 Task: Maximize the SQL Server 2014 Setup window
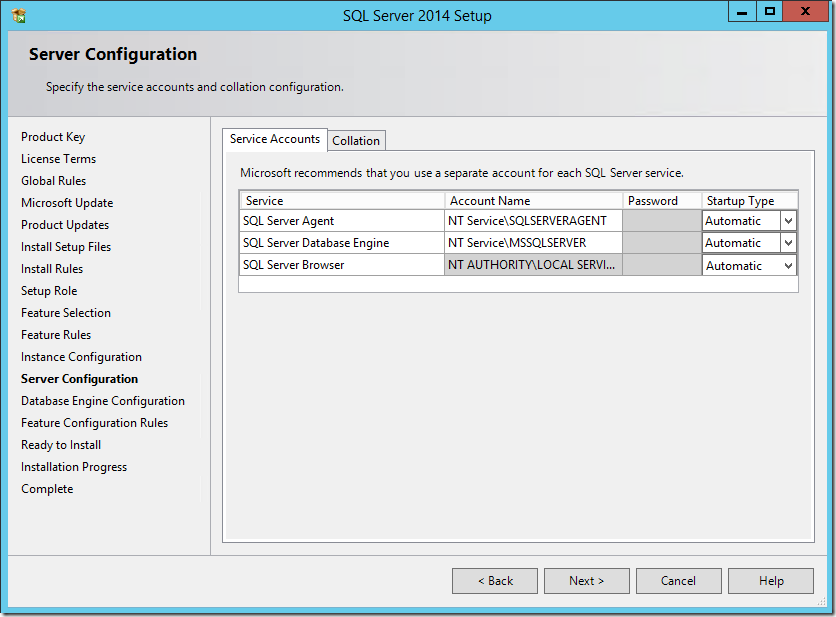point(769,12)
